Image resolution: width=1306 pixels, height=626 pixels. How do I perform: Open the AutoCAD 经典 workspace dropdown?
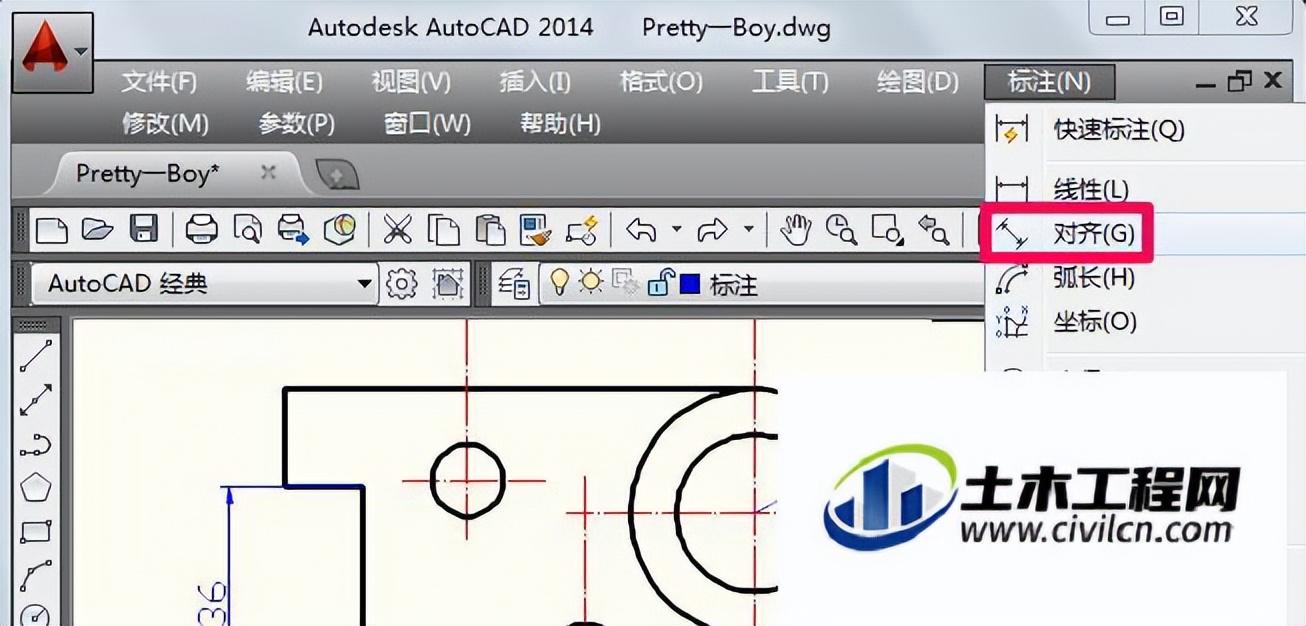365,282
